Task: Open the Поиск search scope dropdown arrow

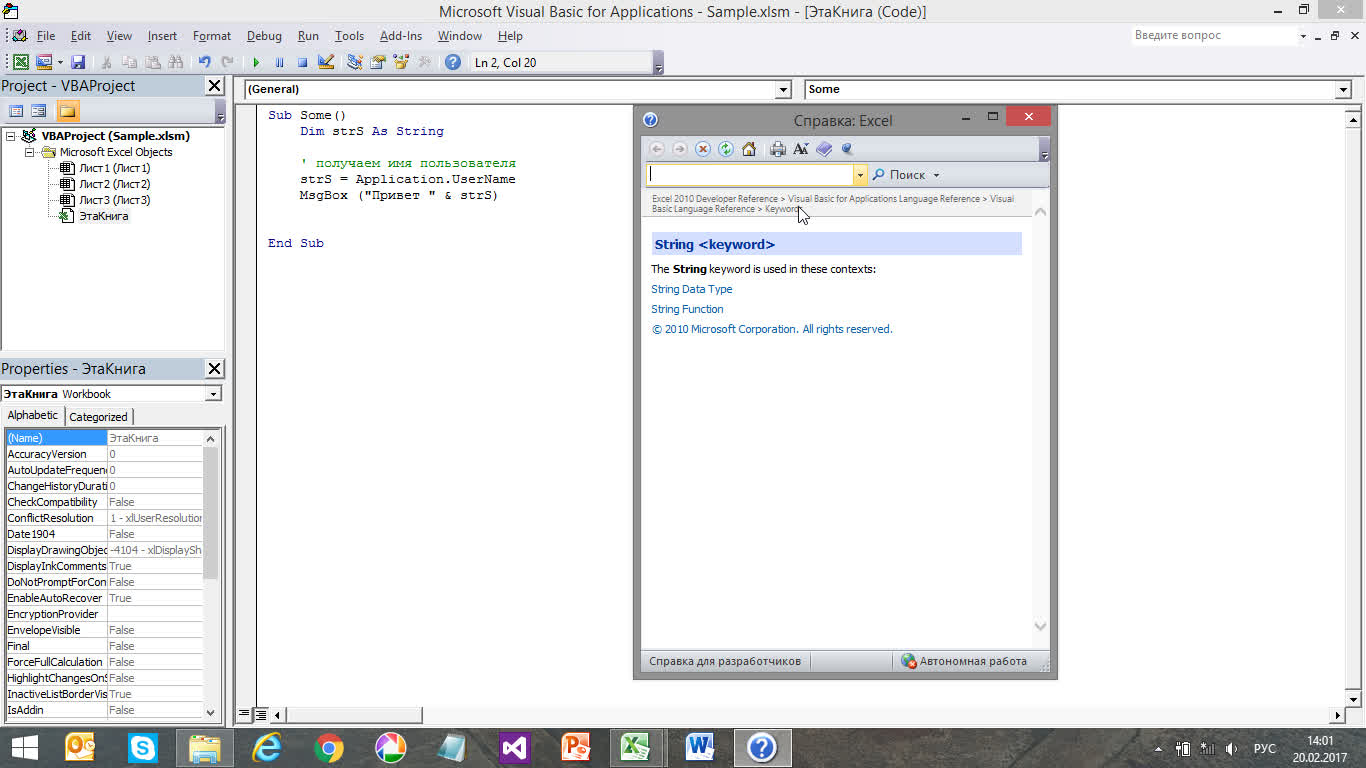Action: click(937, 175)
